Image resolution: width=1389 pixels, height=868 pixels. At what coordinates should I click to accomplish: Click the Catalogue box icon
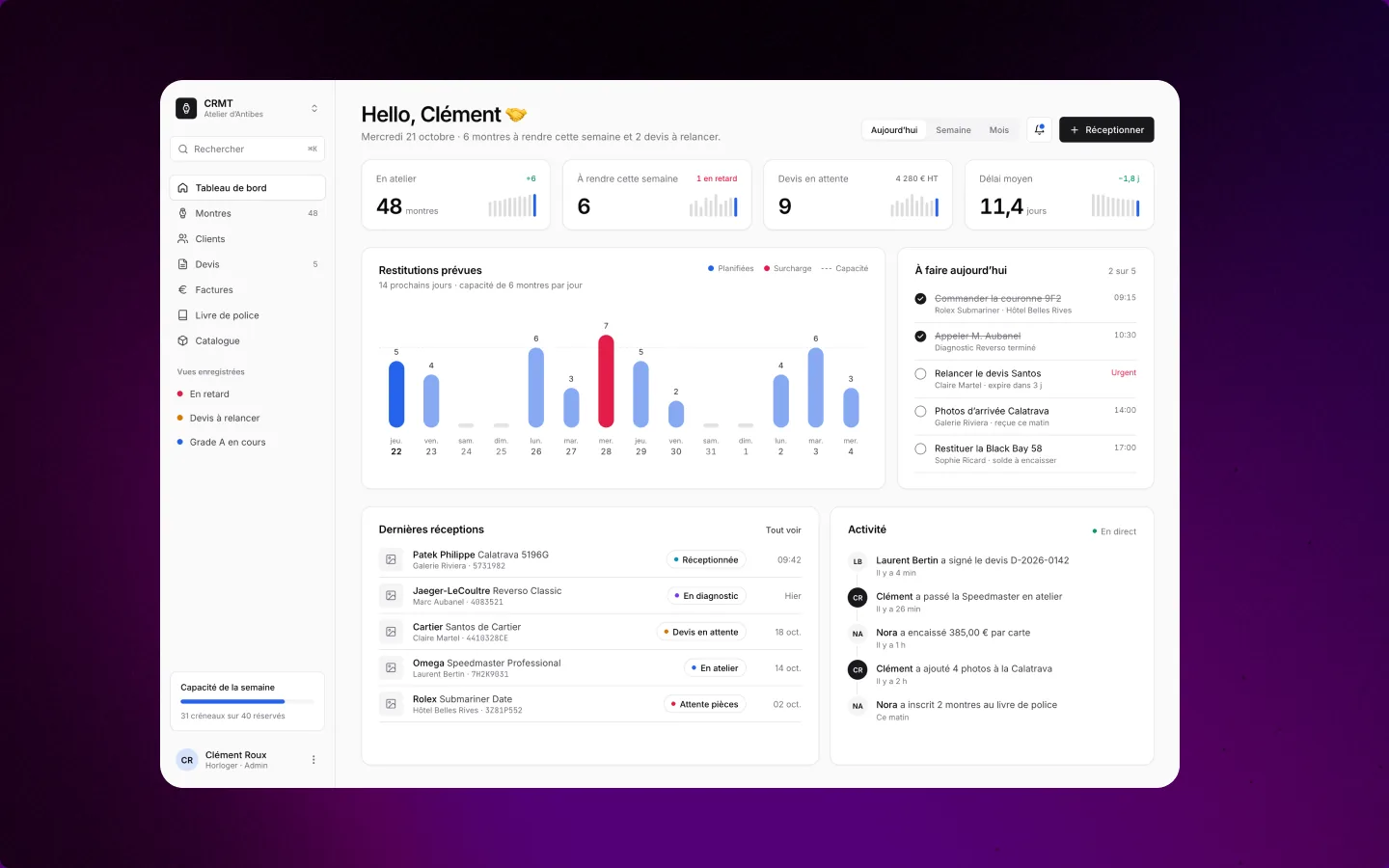coord(183,341)
